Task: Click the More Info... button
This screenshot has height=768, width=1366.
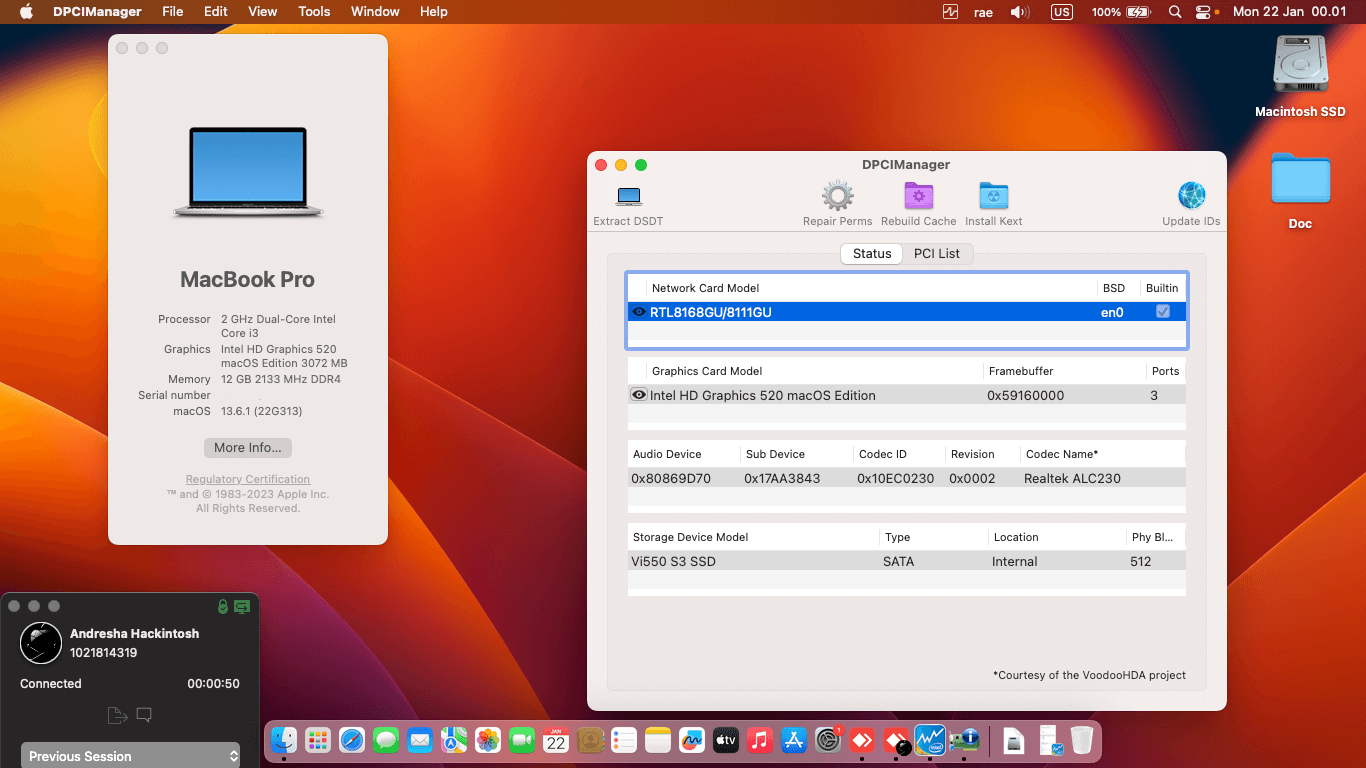Action: (x=248, y=448)
